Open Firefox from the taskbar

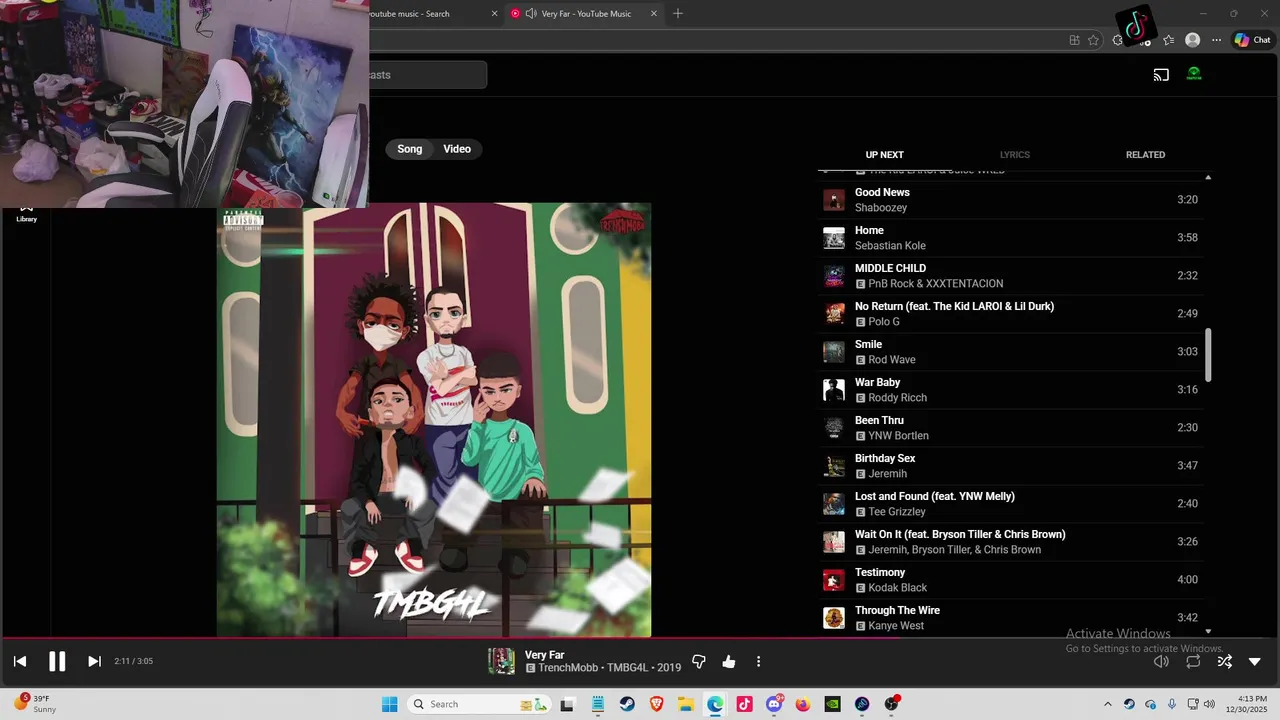pos(803,704)
